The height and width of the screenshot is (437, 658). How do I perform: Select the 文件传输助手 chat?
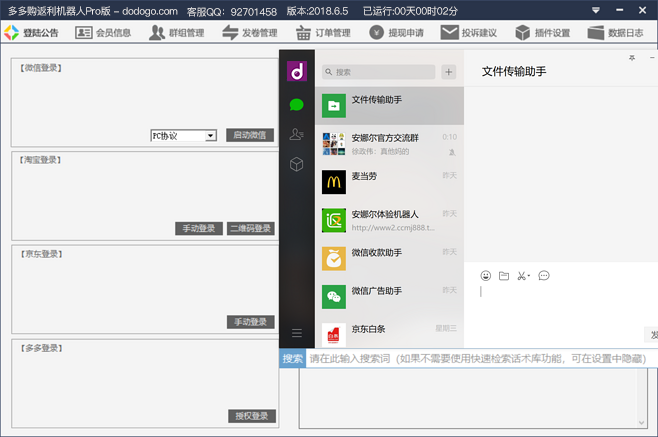click(x=389, y=106)
